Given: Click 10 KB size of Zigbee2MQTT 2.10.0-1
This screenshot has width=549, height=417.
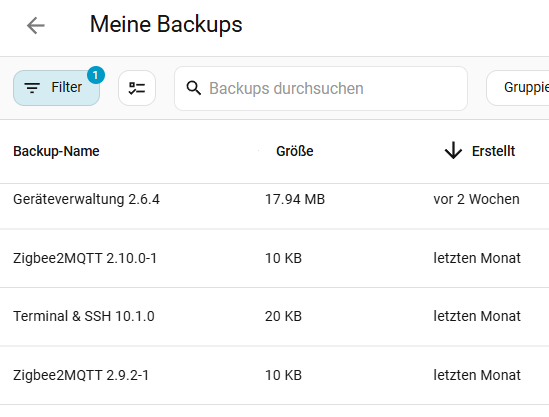Looking at the screenshot, I should (x=283, y=258).
